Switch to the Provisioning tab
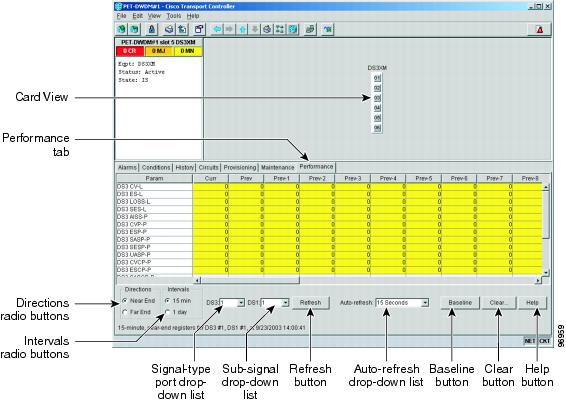Image resolution: width=566 pixels, height=402 pixels. (x=240, y=167)
